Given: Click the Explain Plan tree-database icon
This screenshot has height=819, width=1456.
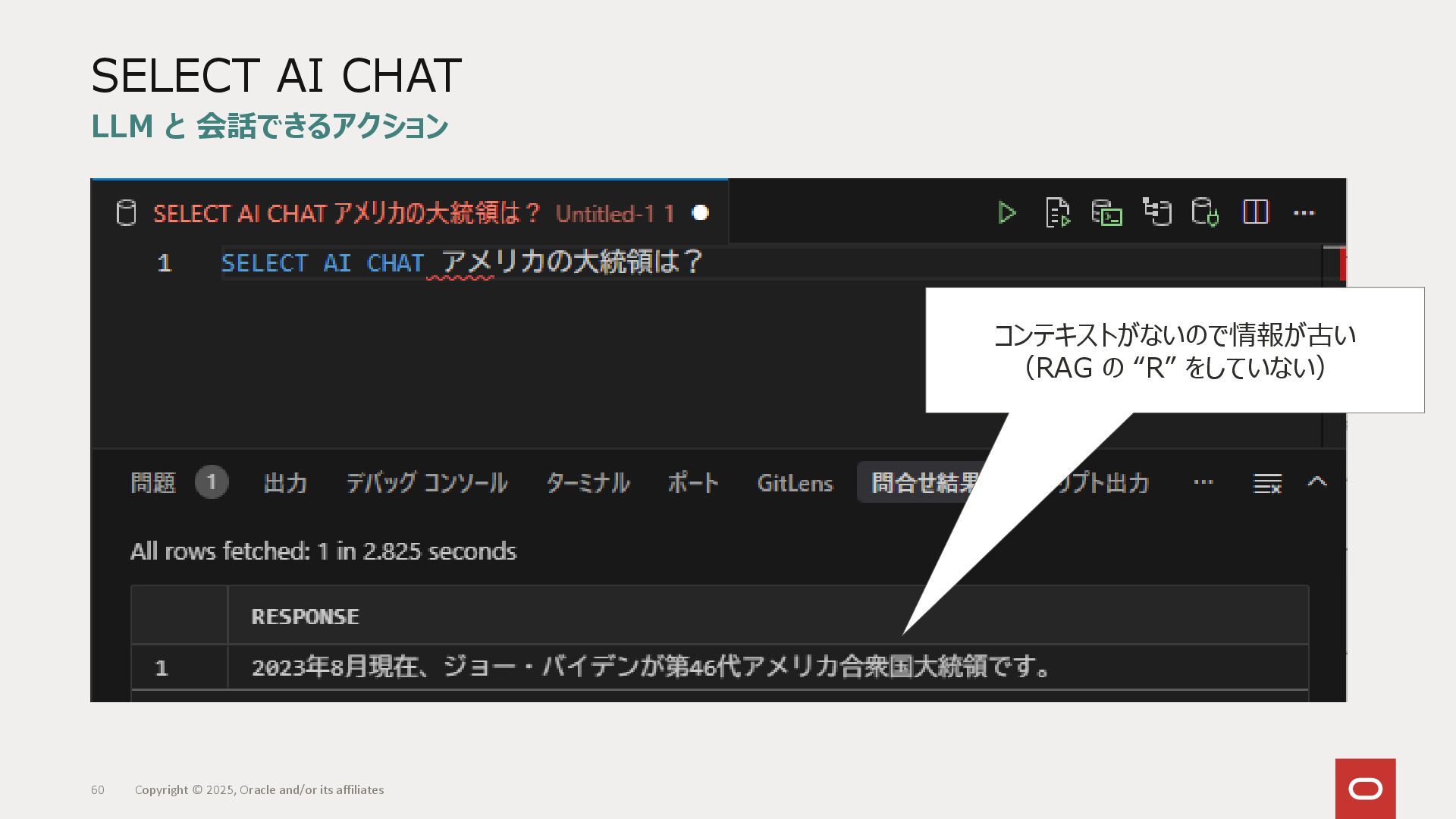Looking at the screenshot, I should pos(1157,212).
